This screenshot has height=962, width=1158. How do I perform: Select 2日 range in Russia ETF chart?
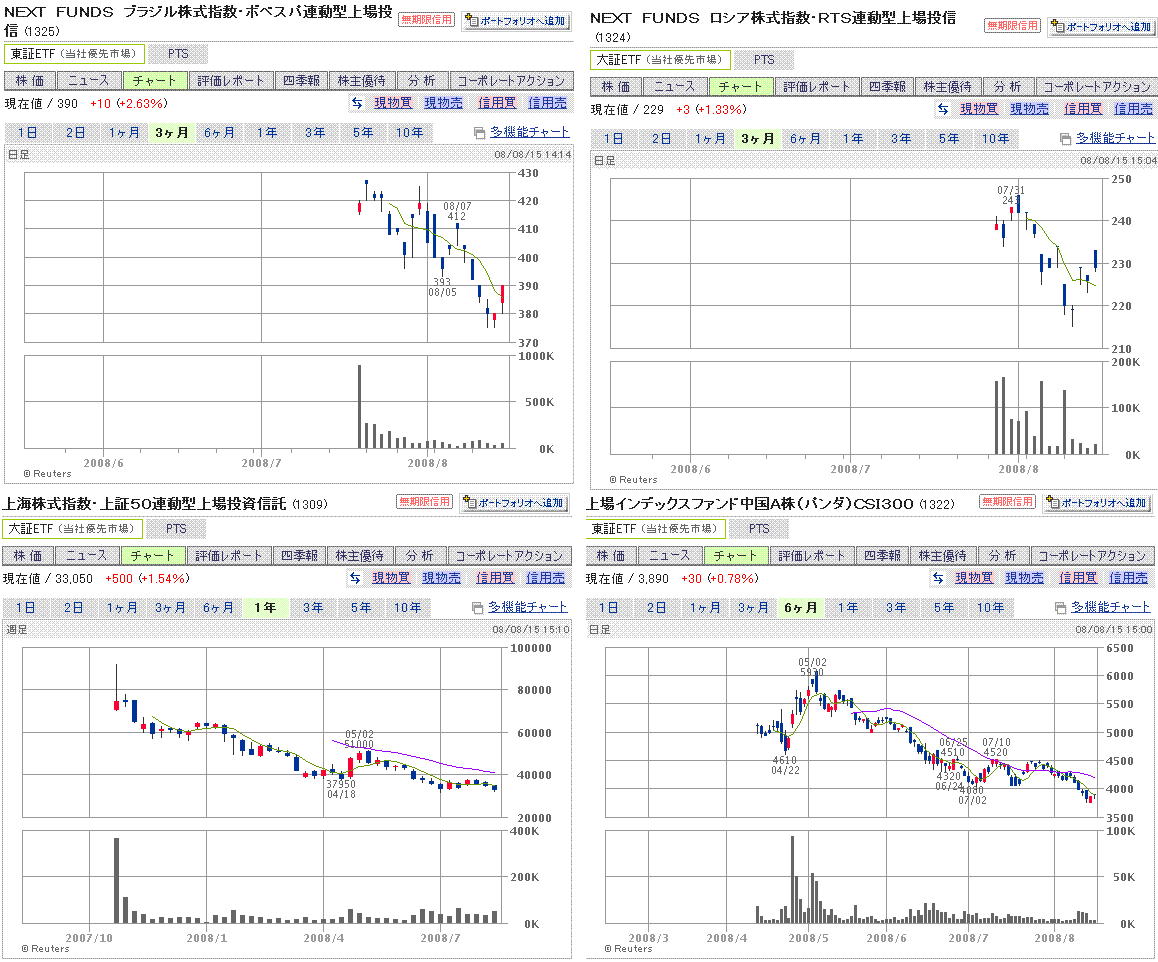[661, 139]
